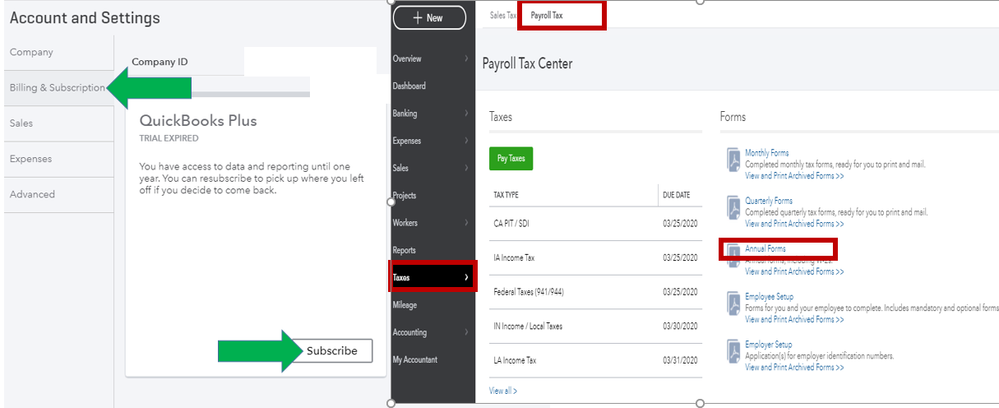The image size is (999, 408).
Task: Expand the Taxes submenu chevron
Action: [x=466, y=277]
